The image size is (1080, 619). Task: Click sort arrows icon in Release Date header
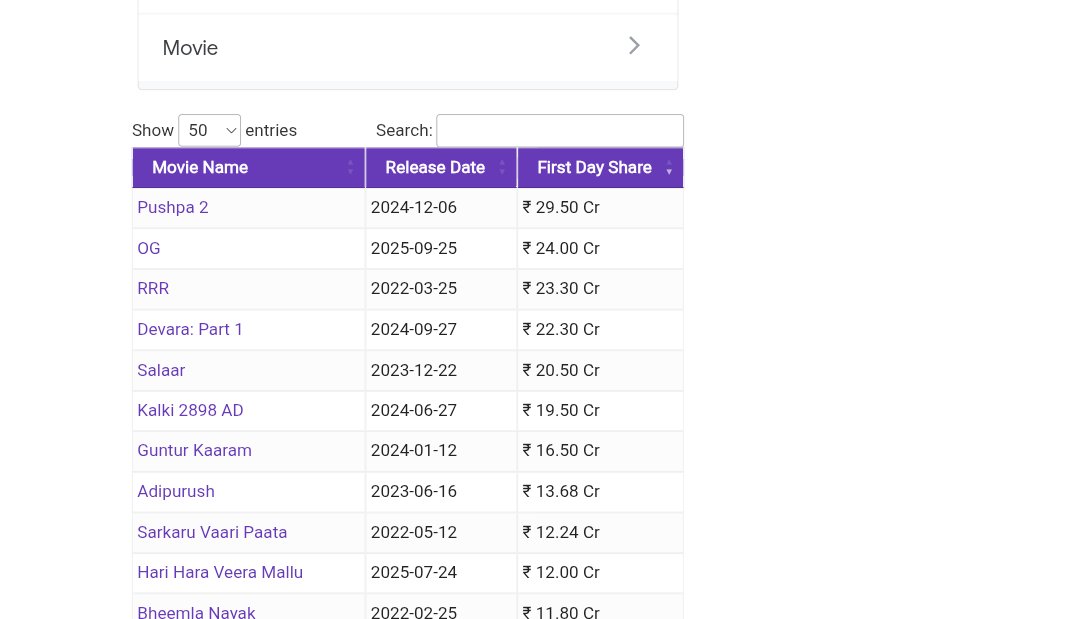(502, 167)
